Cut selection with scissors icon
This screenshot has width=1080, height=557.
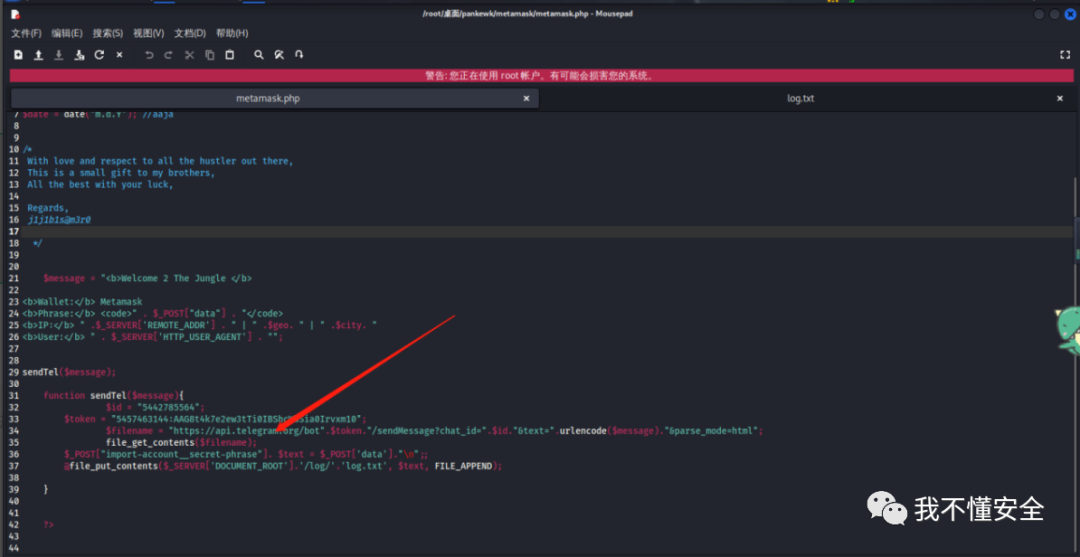point(189,55)
